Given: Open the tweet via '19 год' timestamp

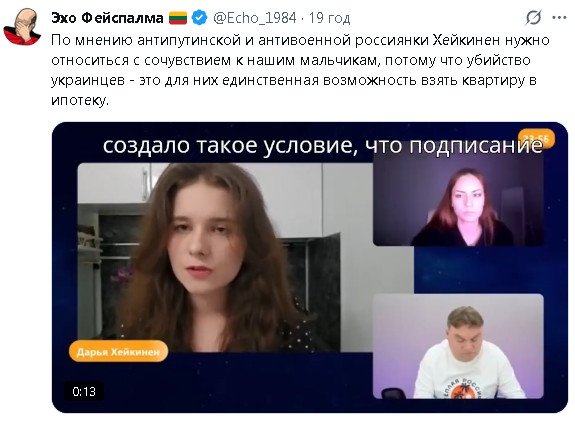Looking at the screenshot, I should coord(329,18).
